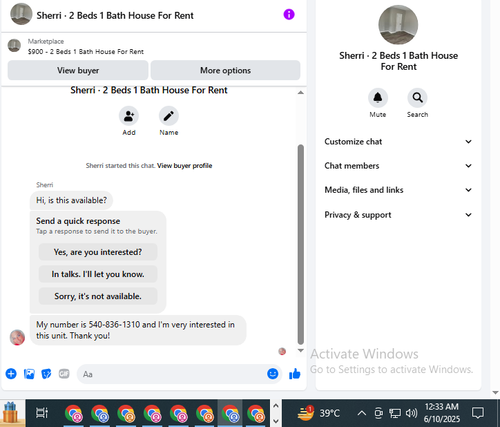This screenshot has height=427, width=500.
Task: Attach a file with photo icon
Action: (x=29, y=374)
